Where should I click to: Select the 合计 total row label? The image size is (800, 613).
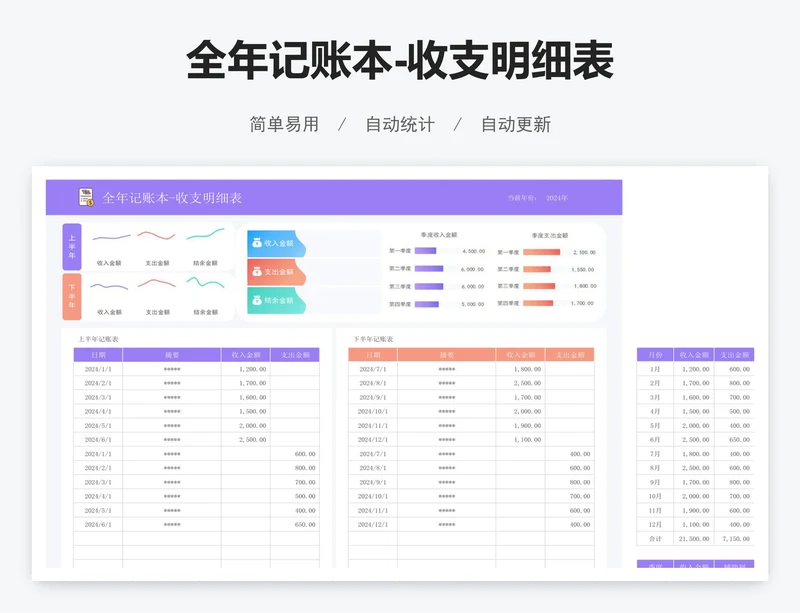coord(655,538)
